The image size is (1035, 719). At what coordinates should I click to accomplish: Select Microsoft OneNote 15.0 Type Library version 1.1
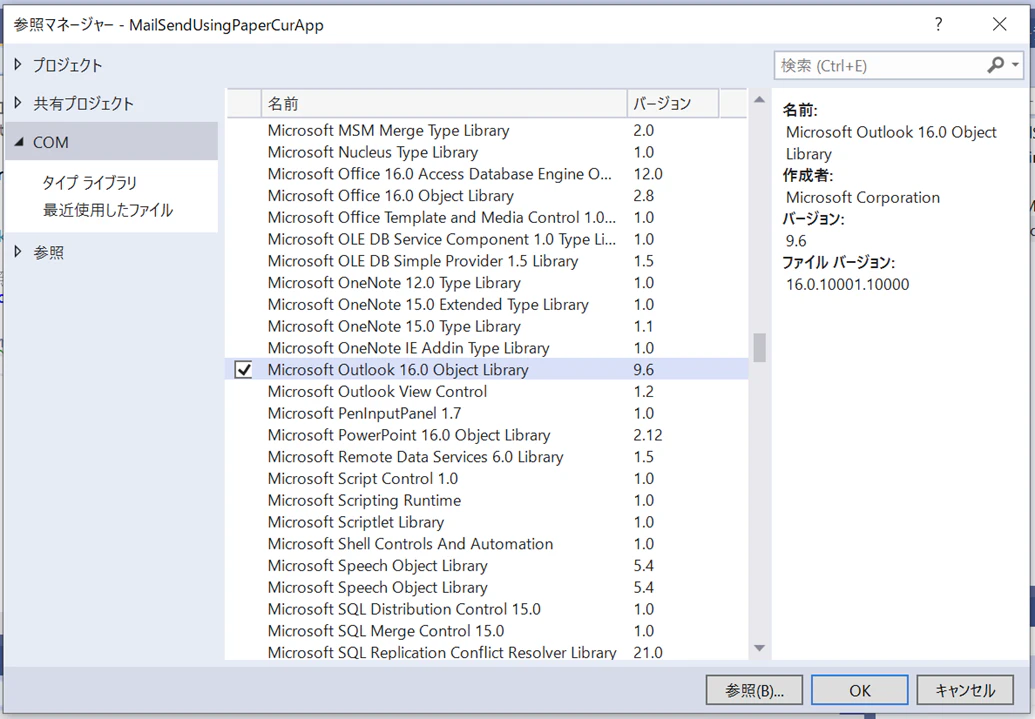[486, 326]
